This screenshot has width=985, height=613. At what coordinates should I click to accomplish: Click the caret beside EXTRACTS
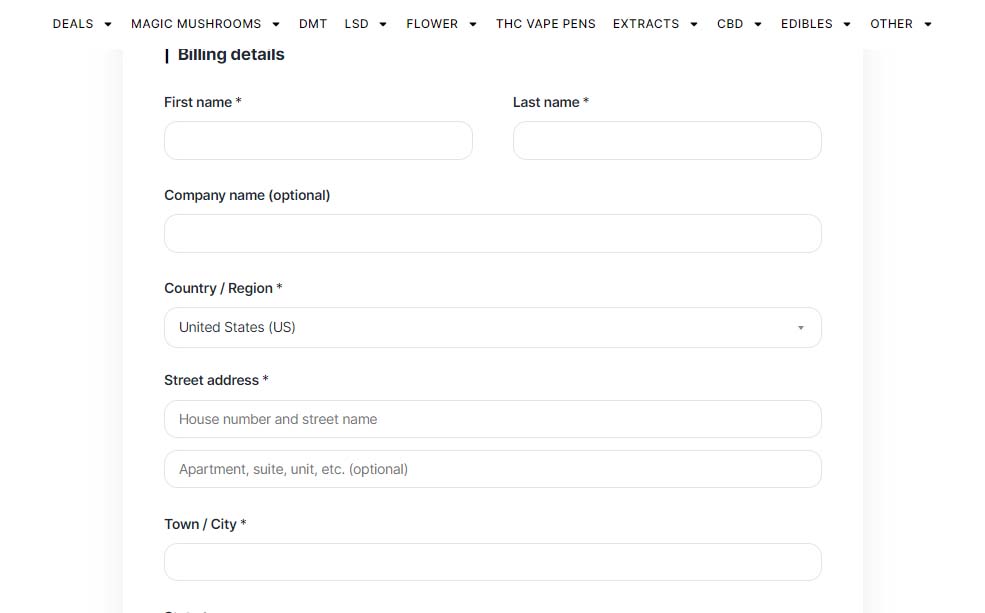tap(694, 24)
